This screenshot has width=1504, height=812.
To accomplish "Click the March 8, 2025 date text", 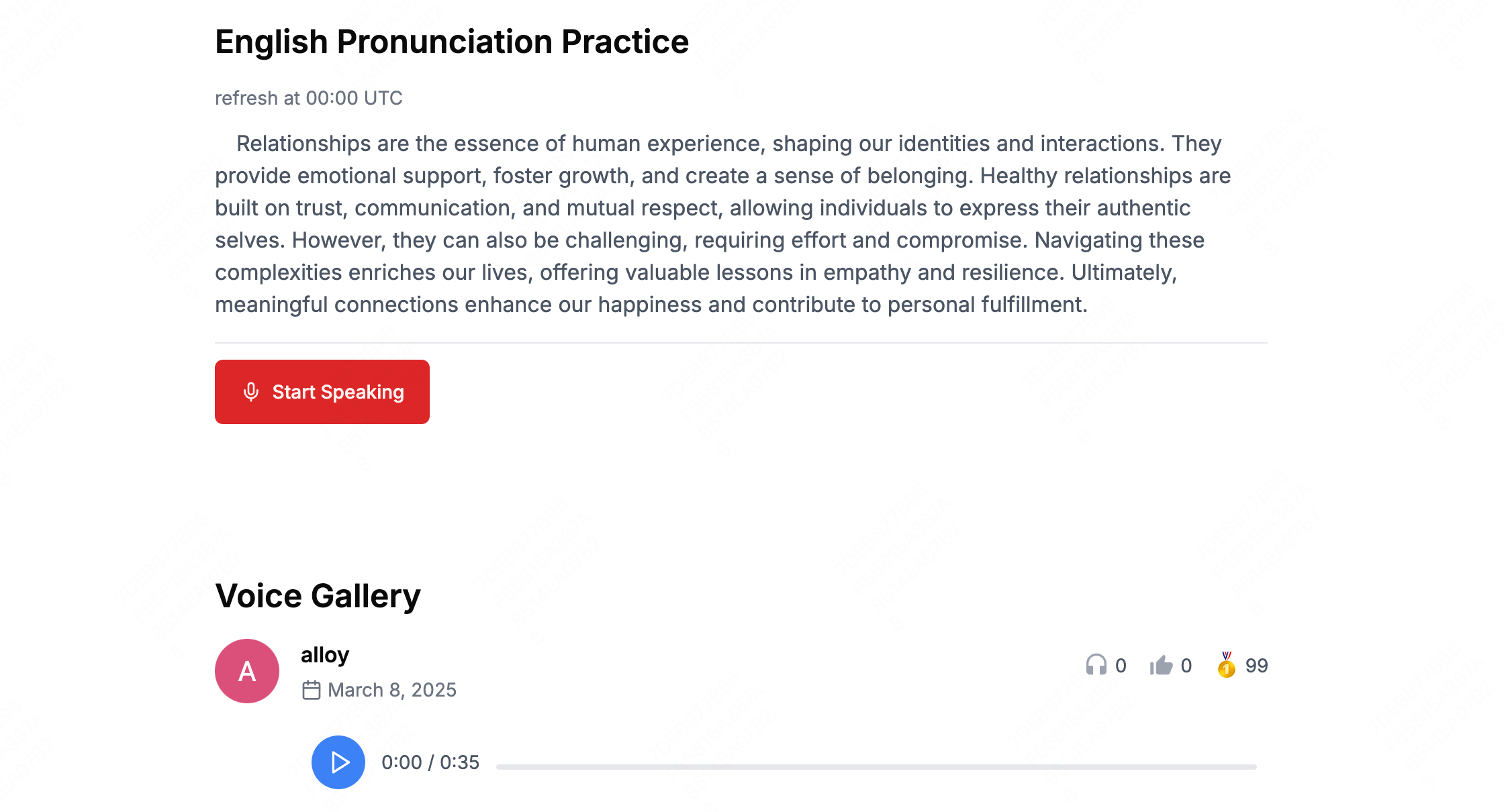I will pyautogui.click(x=391, y=689).
